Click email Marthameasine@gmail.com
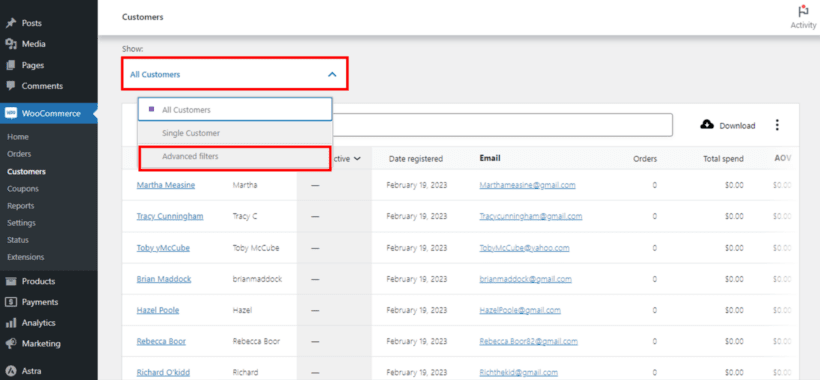This screenshot has height=380, width=820. [x=528, y=185]
